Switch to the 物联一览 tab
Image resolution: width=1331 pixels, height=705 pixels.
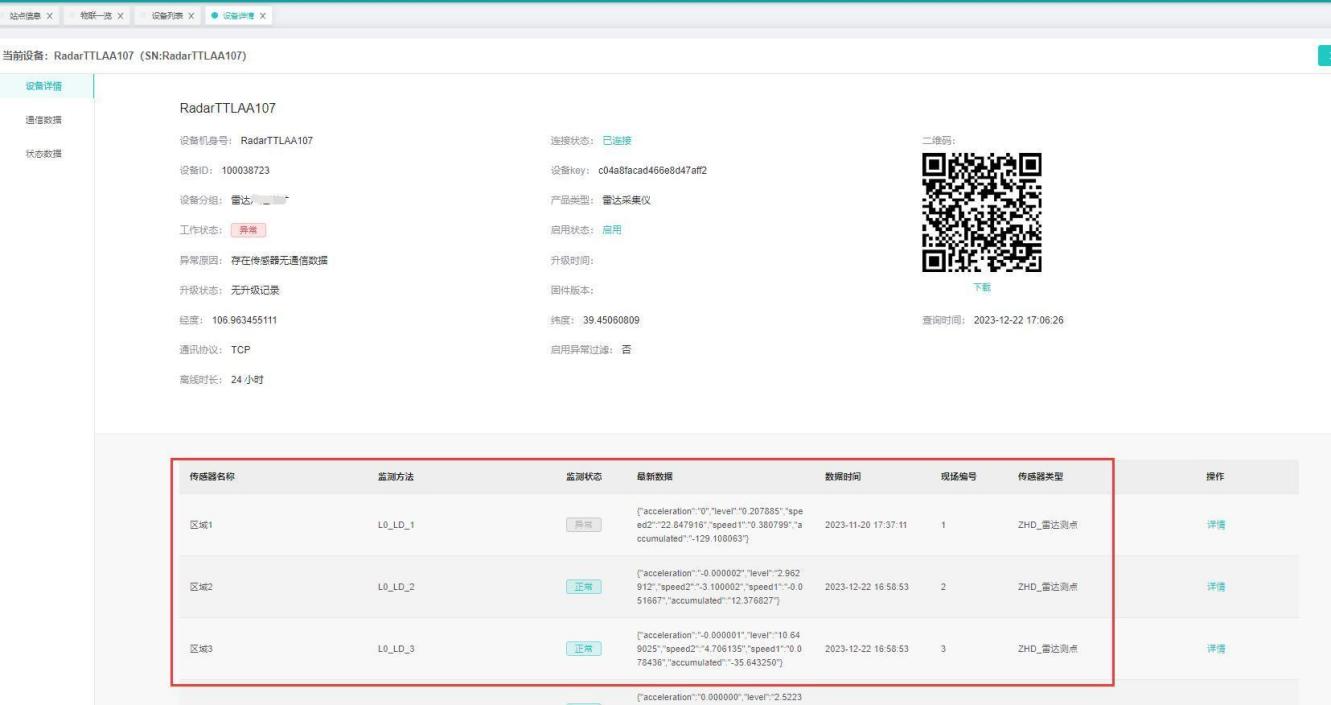[97, 16]
